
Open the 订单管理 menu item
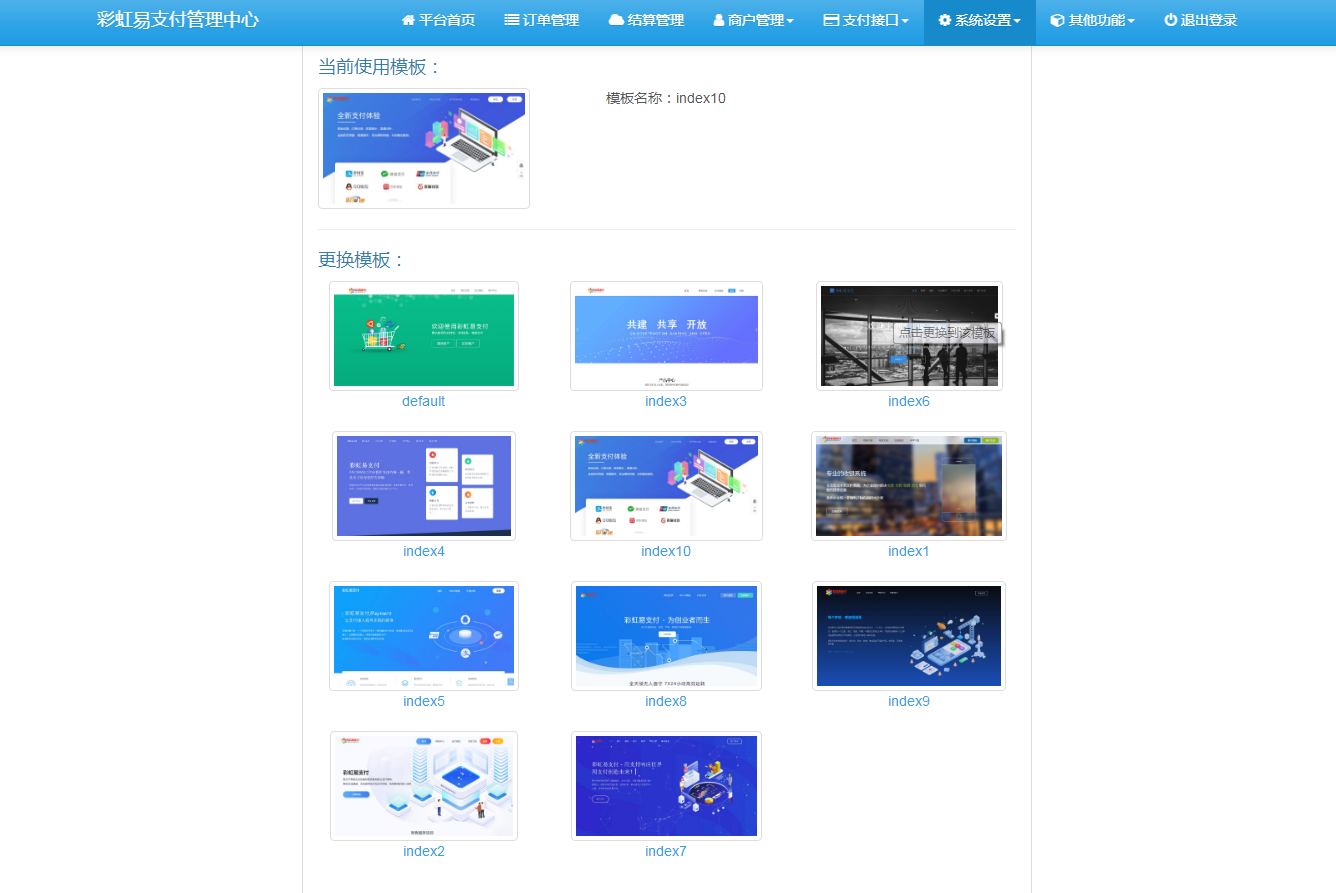point(550,20)
